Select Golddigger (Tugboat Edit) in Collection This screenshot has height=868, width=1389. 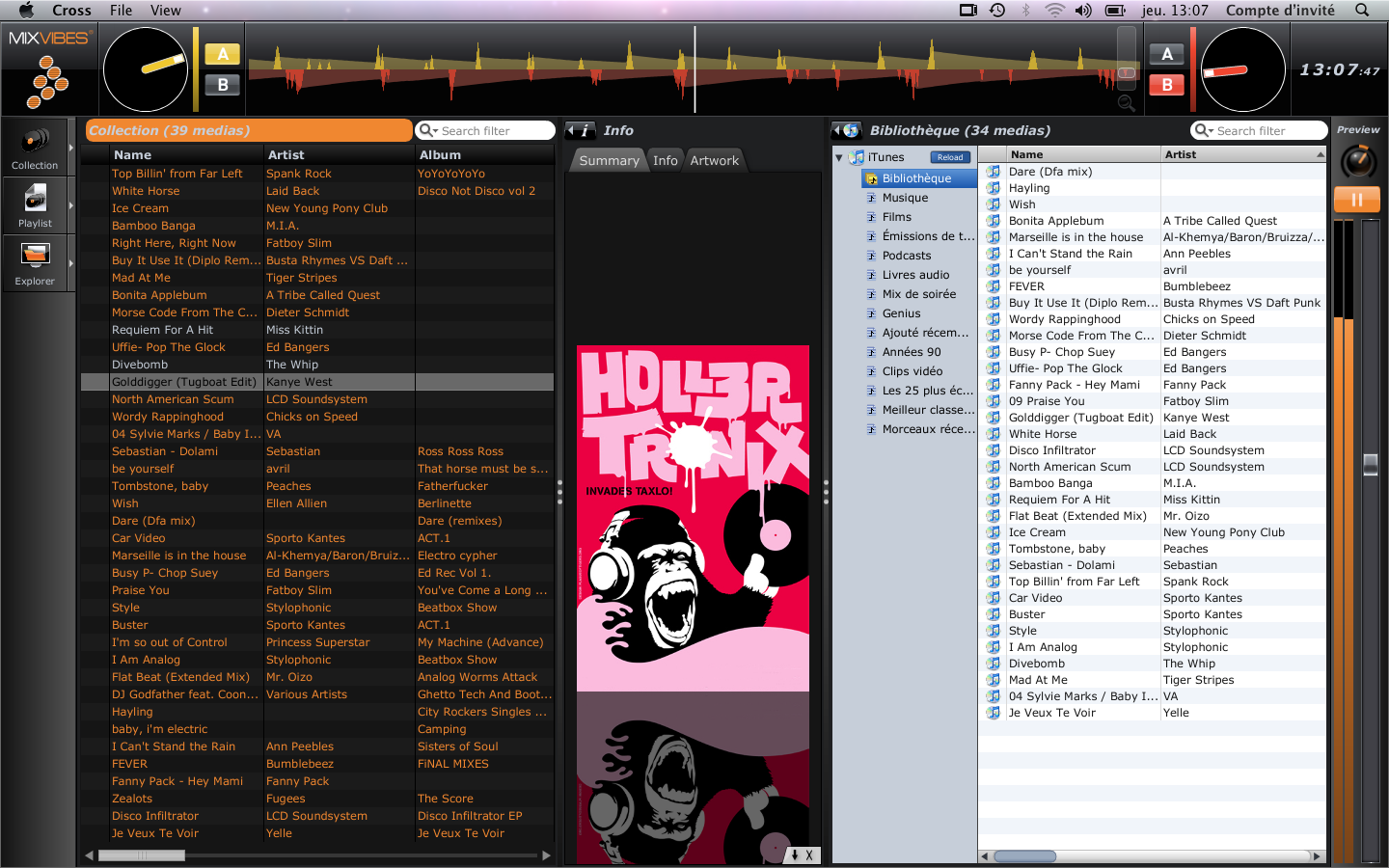pyautogui.click(x=317, y=382)
